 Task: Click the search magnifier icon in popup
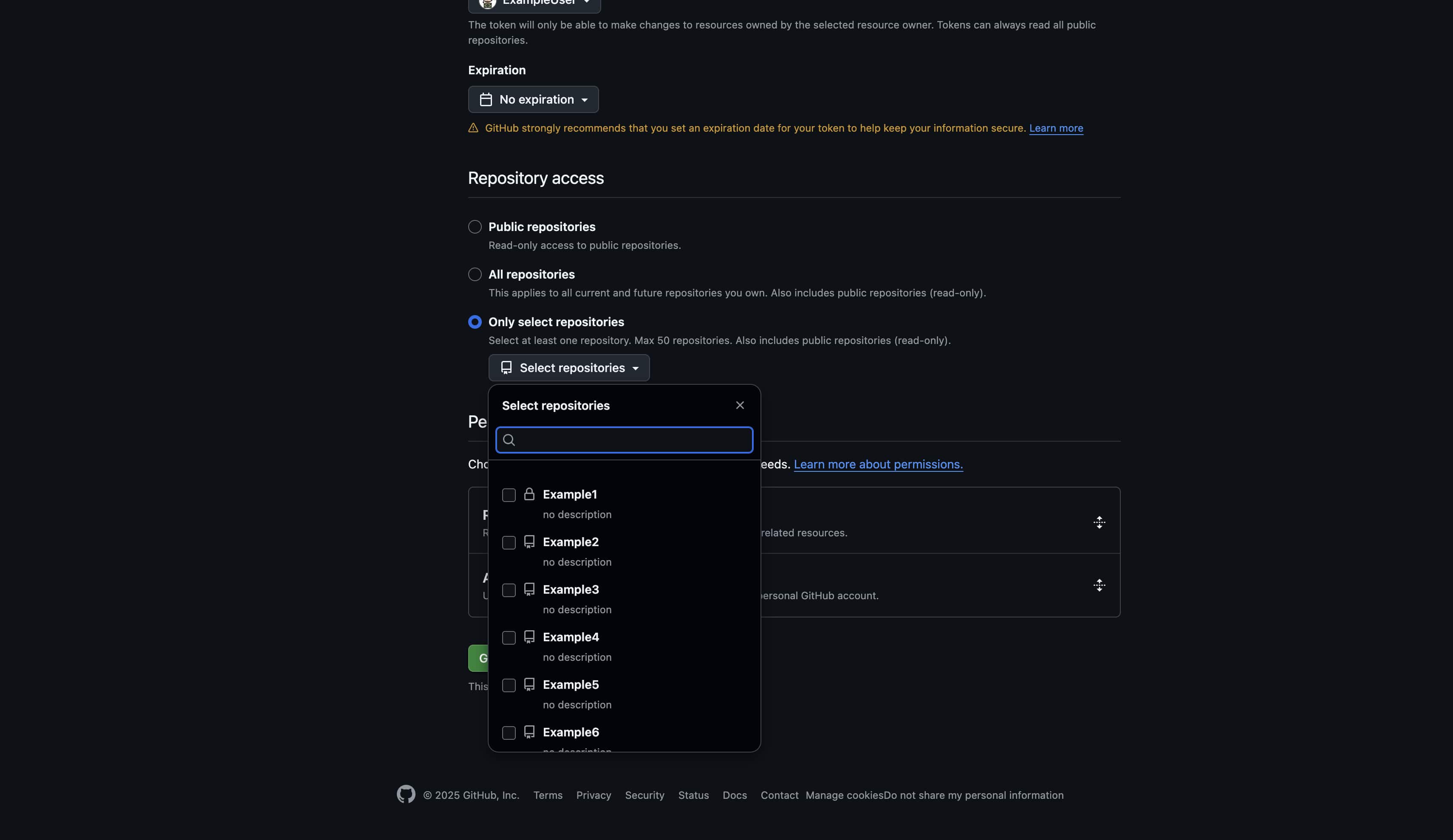click(509, 440)
